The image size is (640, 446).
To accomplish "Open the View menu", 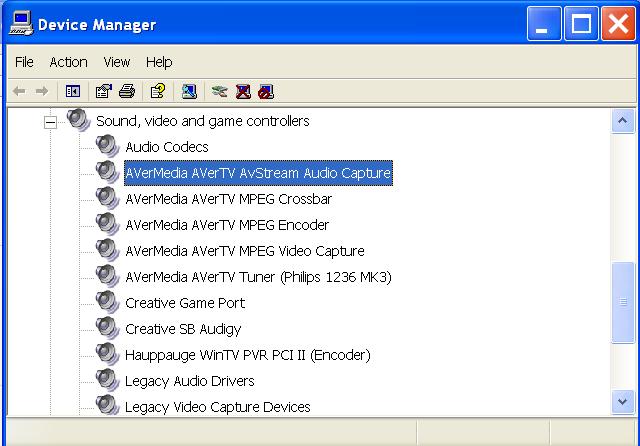I will 117,62.
